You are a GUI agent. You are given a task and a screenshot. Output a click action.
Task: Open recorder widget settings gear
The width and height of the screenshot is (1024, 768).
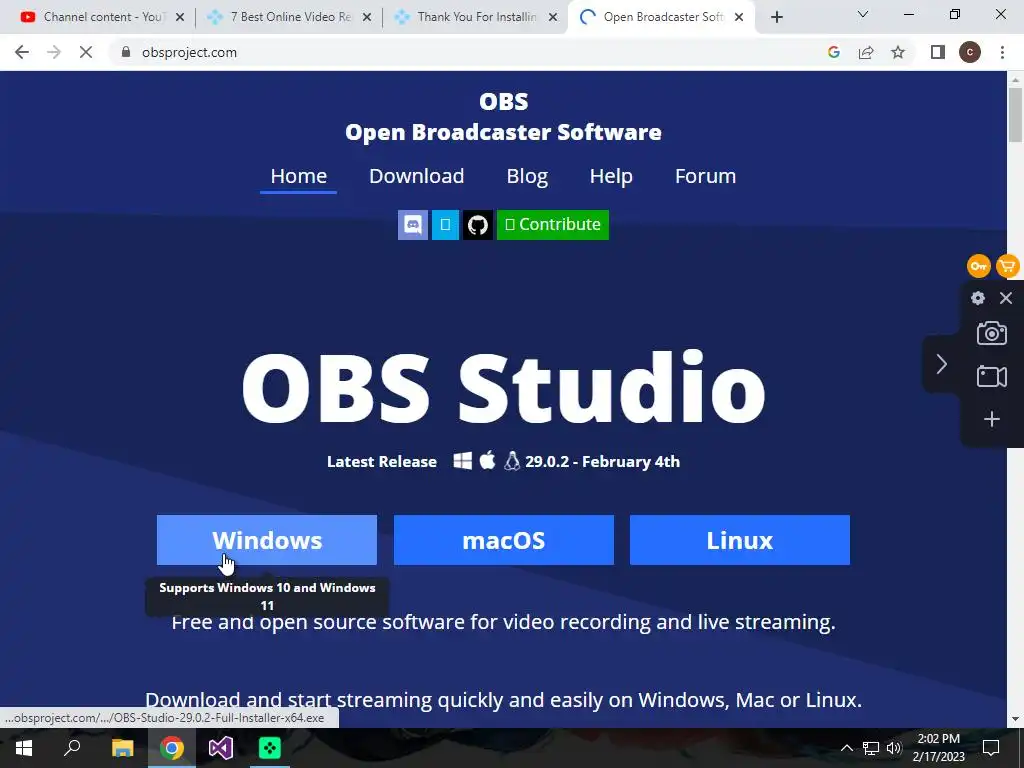pos(978,298)
